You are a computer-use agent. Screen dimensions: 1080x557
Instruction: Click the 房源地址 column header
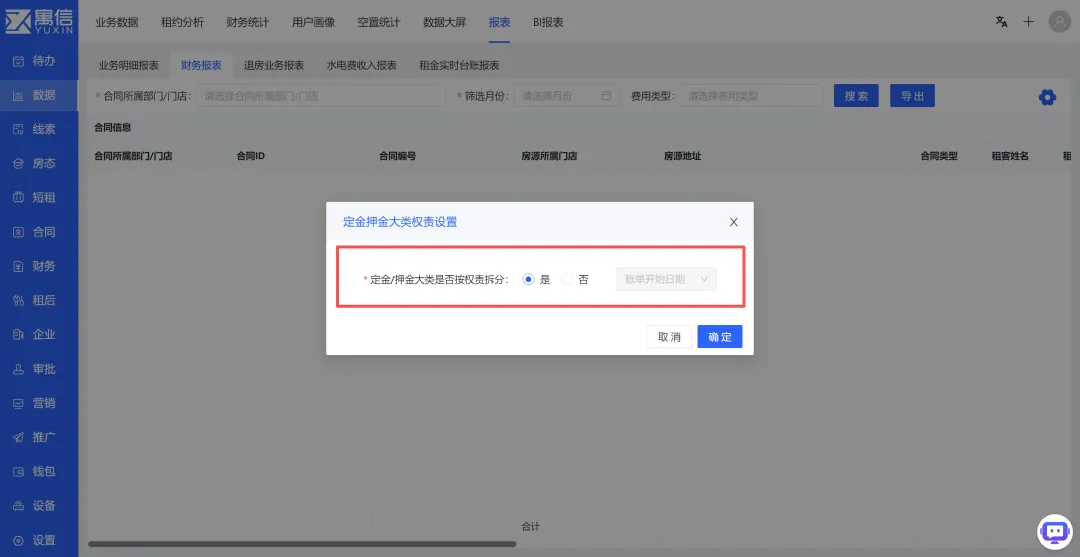click(x=683, y=156)
